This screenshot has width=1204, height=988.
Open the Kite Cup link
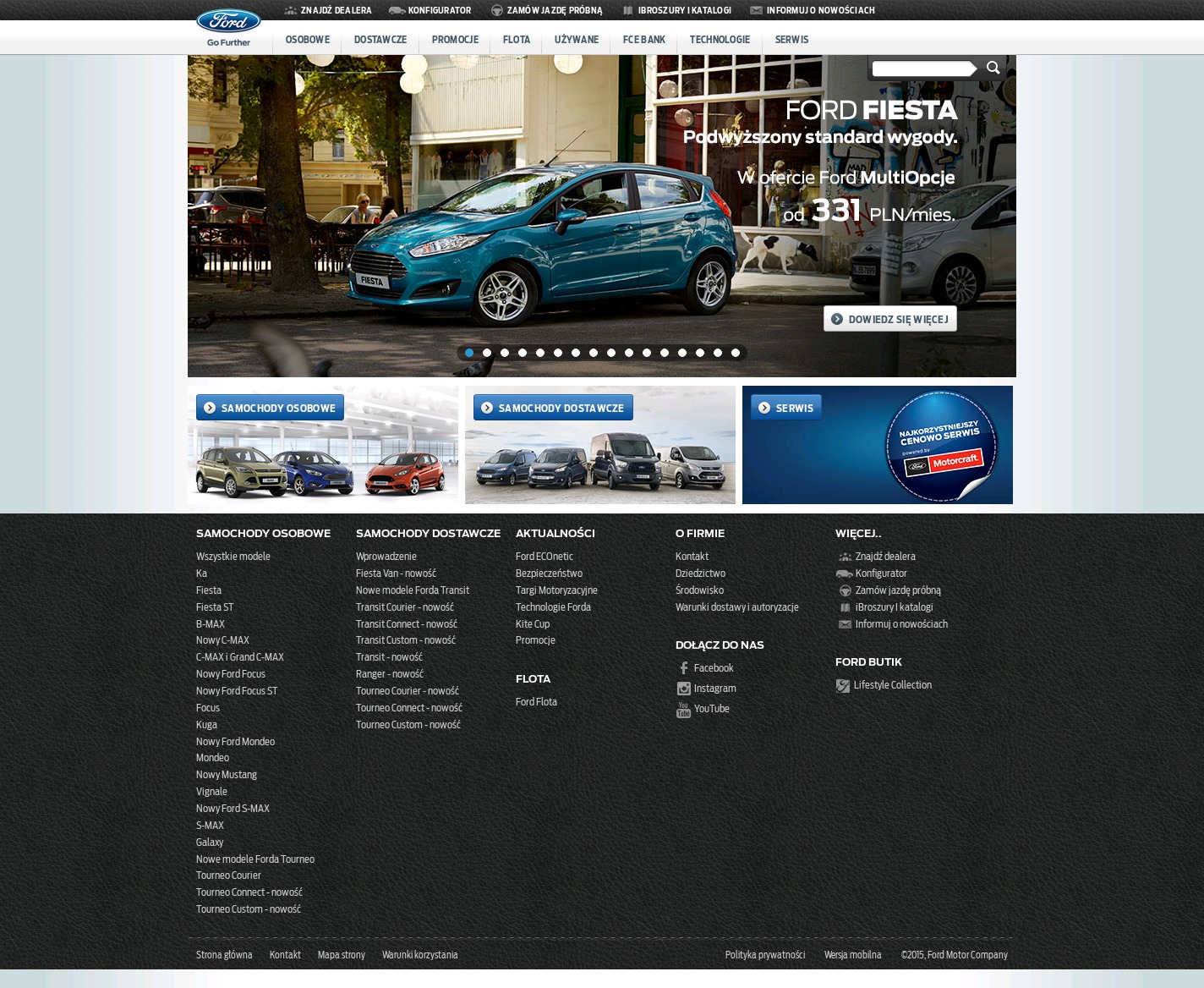[x=533, y=624]
